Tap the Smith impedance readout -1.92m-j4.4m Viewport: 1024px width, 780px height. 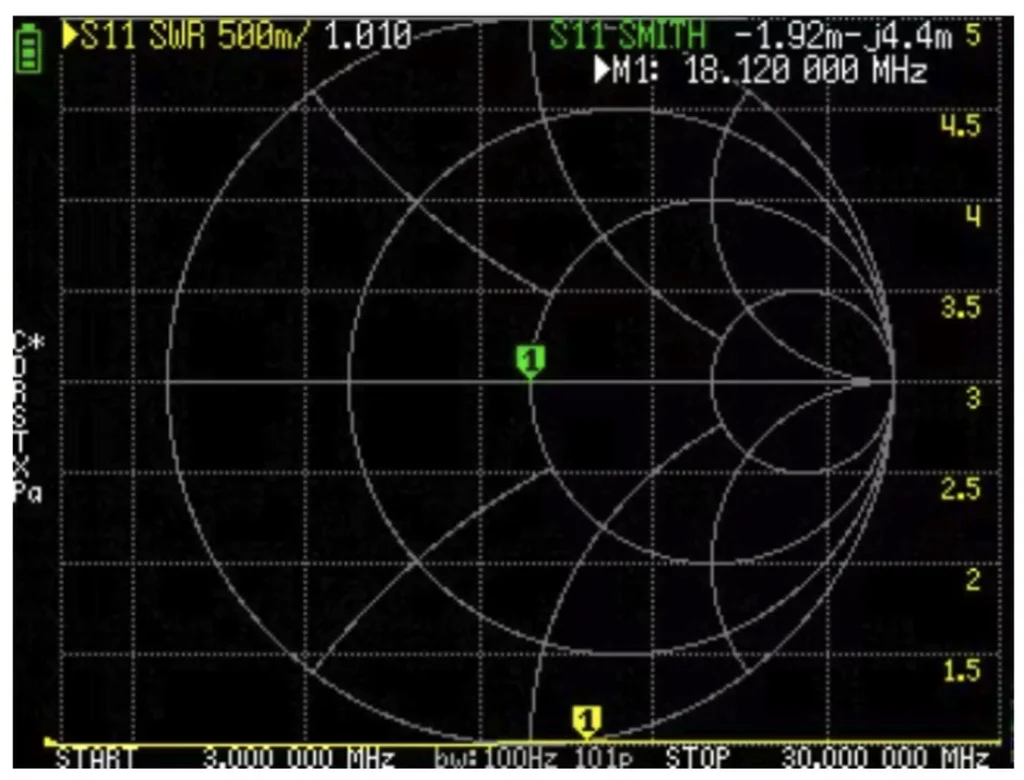pos(844,36)
